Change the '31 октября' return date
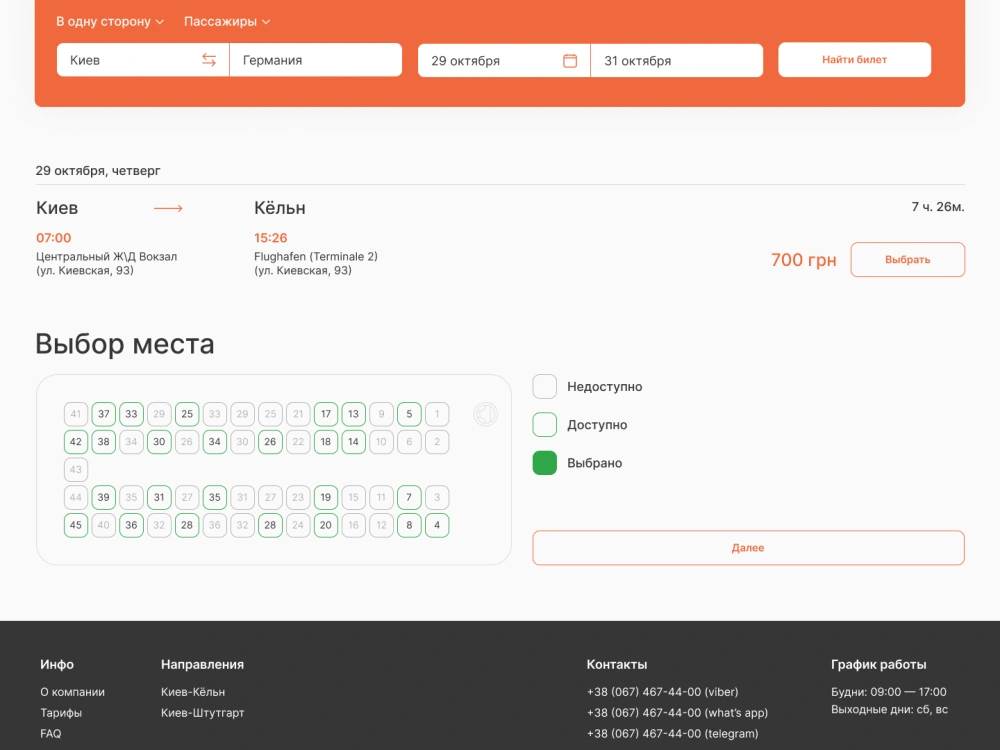Viewport: 1000px width, 750px height. point(677,61)
